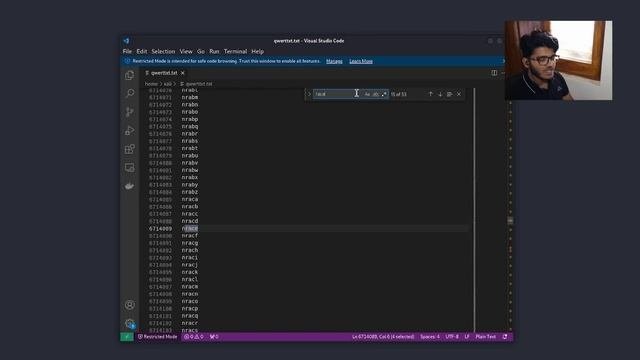Click the VS Code logo in title bar
The height and width of the screenshot is (360, 640).
tap(127, 41)
